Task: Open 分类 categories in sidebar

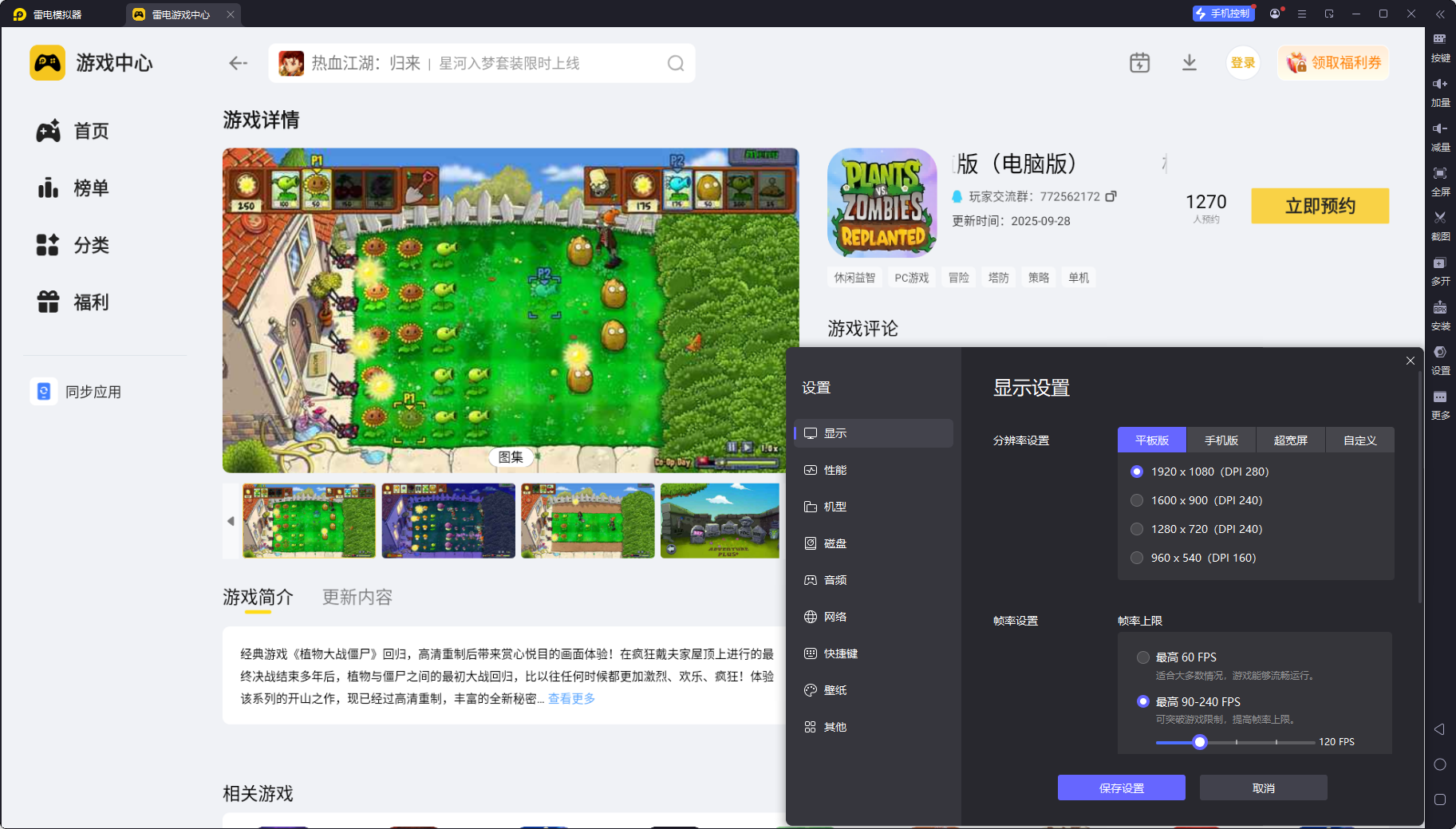Action: [x=73, y=245]
